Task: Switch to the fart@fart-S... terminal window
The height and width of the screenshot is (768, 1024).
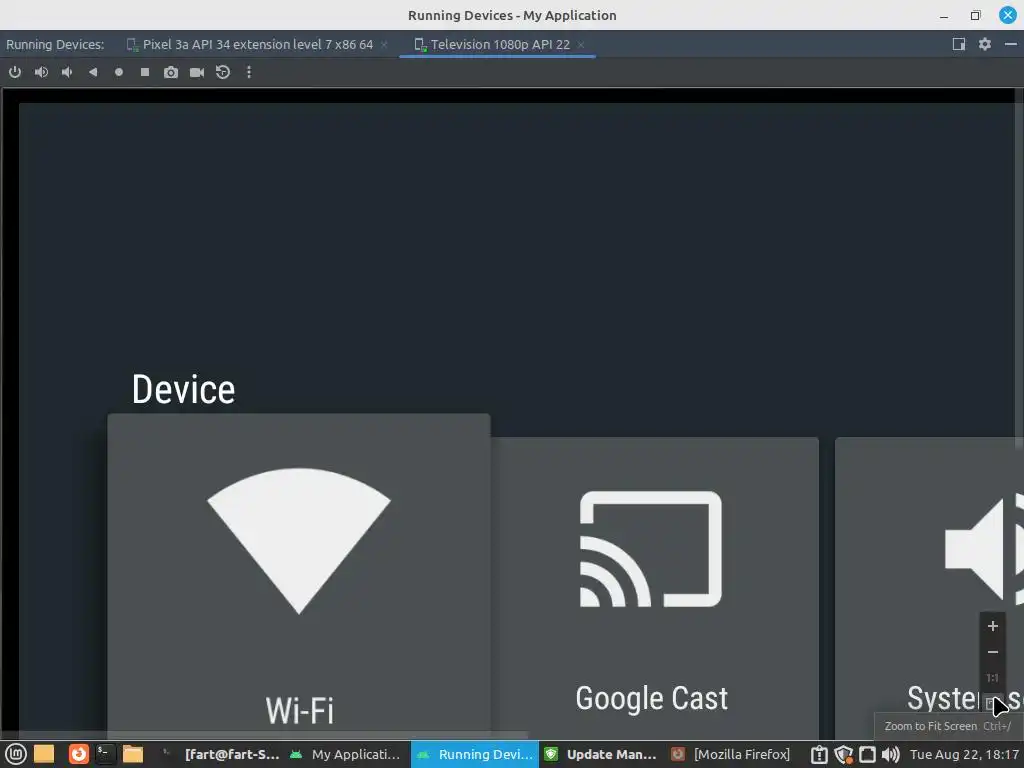Action: pos(221,754)
